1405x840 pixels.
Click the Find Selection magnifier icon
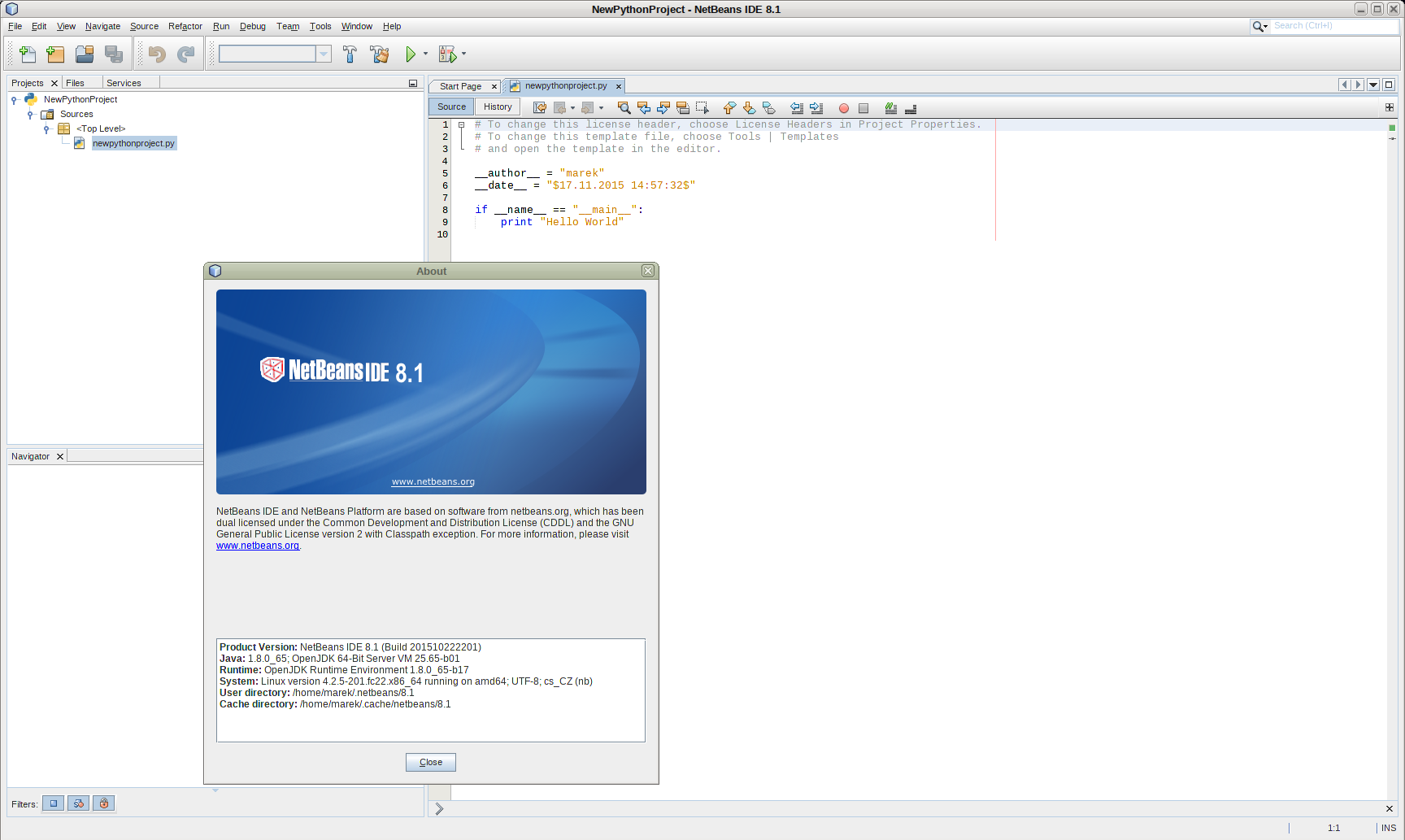(624, 107)
